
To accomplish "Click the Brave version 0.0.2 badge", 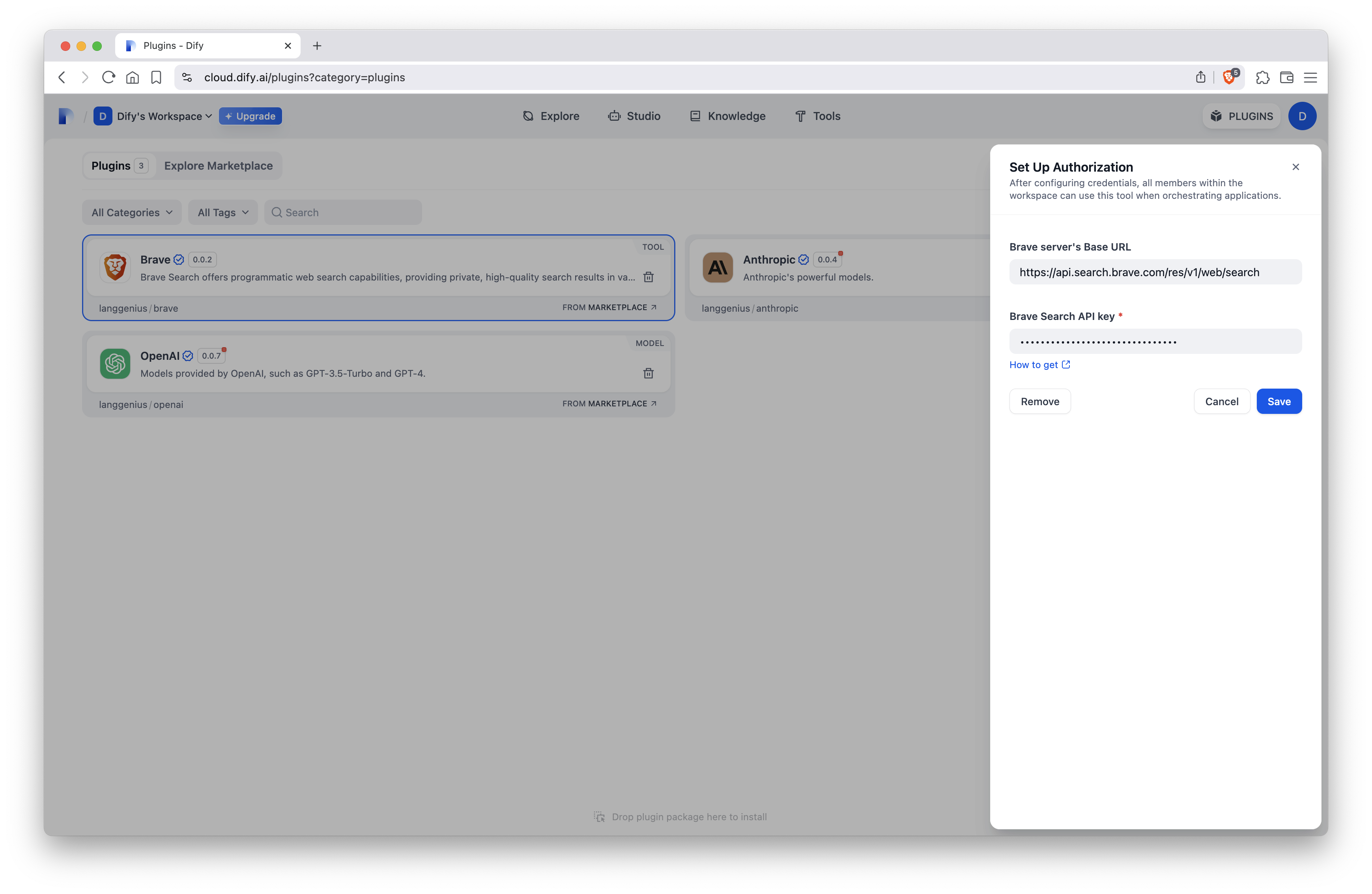I will click(202, 260).
